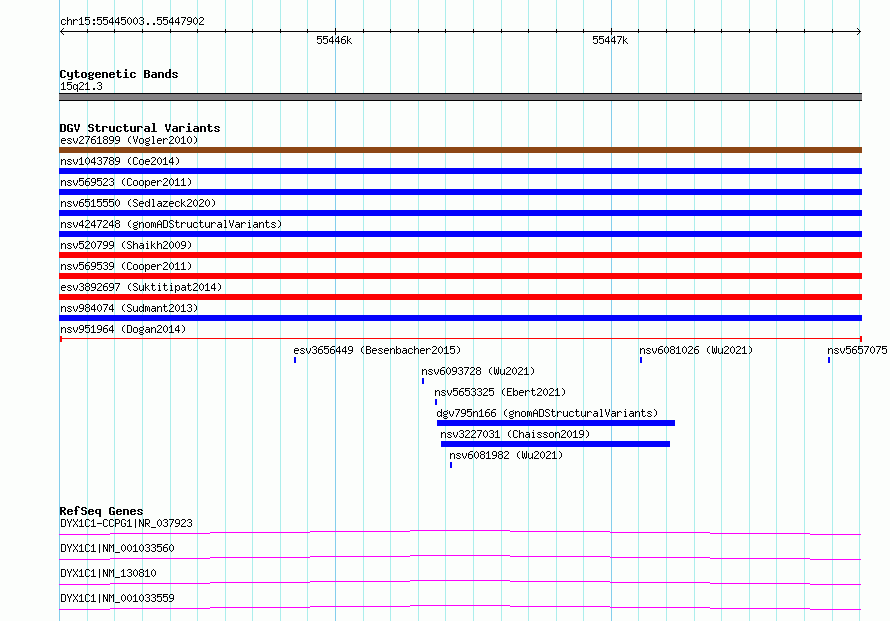
Task: Click the DYX1C1-CCPG1|NR_037923 gene label
Action: [x=126, y=523]
